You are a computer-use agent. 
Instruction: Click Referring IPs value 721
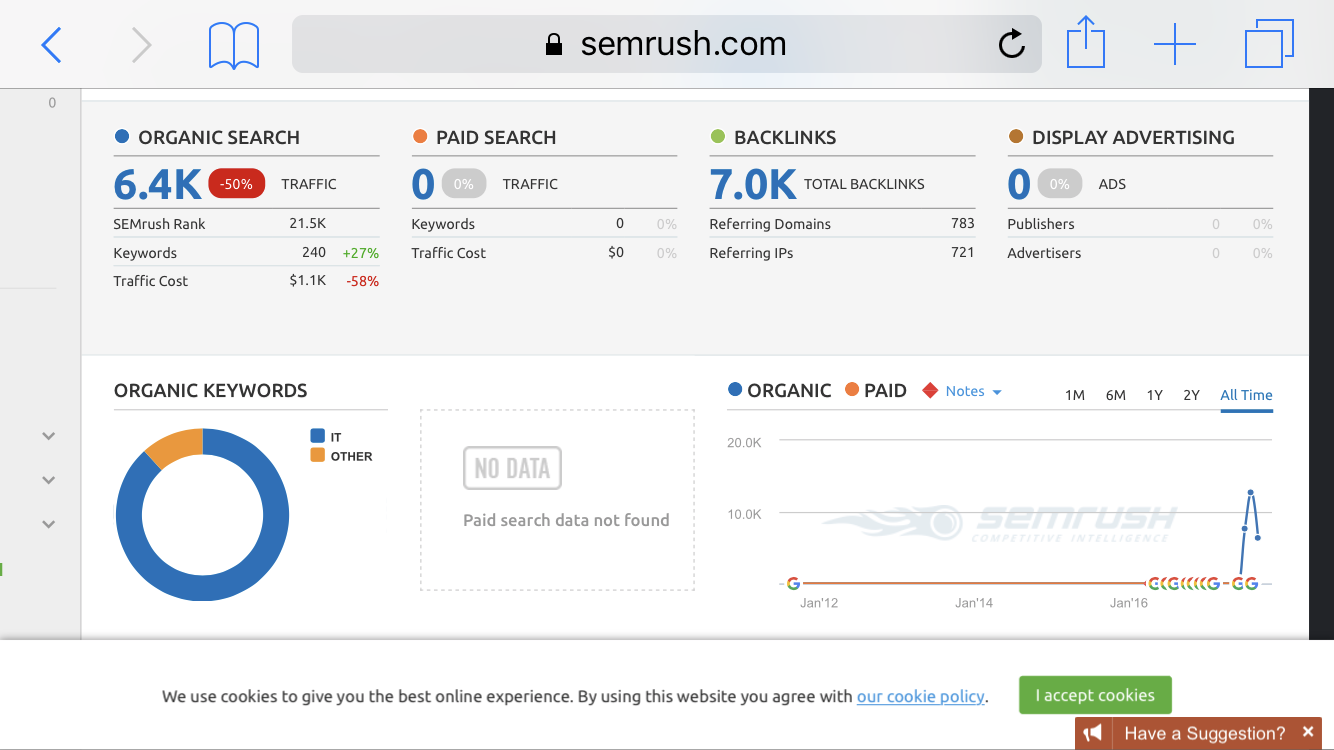point(963,253)
